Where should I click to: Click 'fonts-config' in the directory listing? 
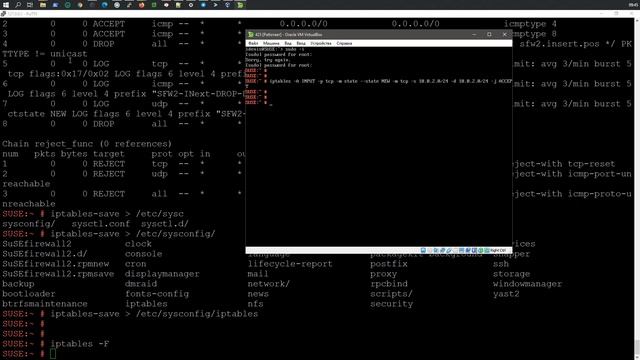[157, 294]
